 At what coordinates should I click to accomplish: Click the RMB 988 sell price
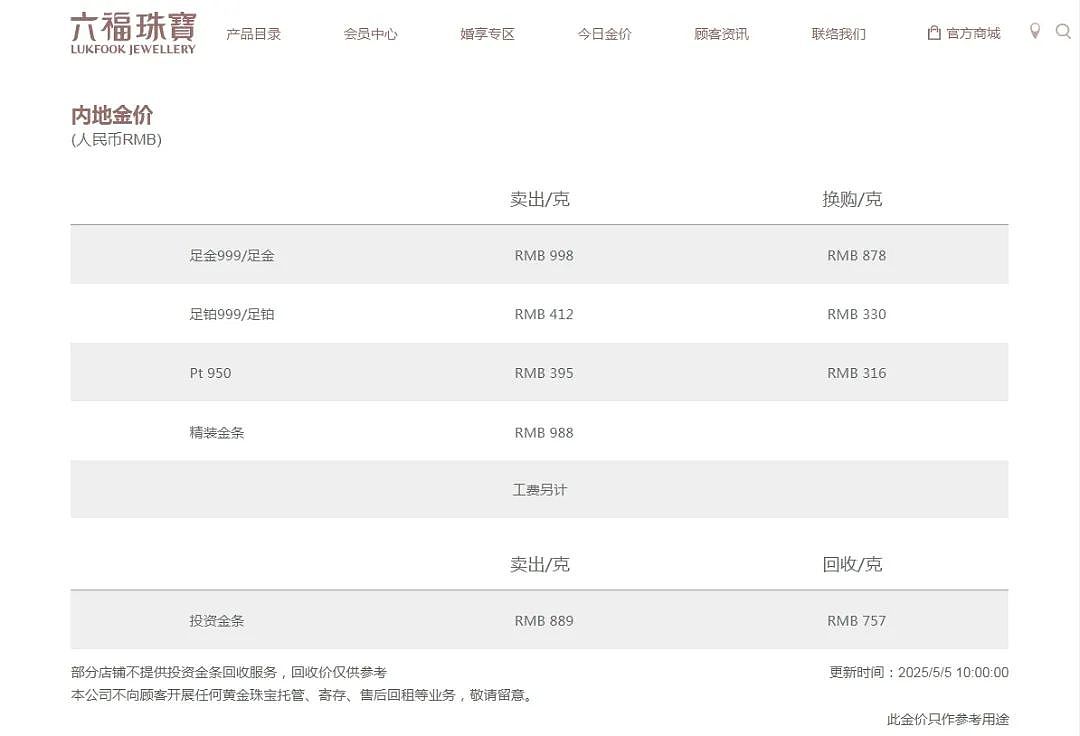pyautogui.click(x=544, y=432)
